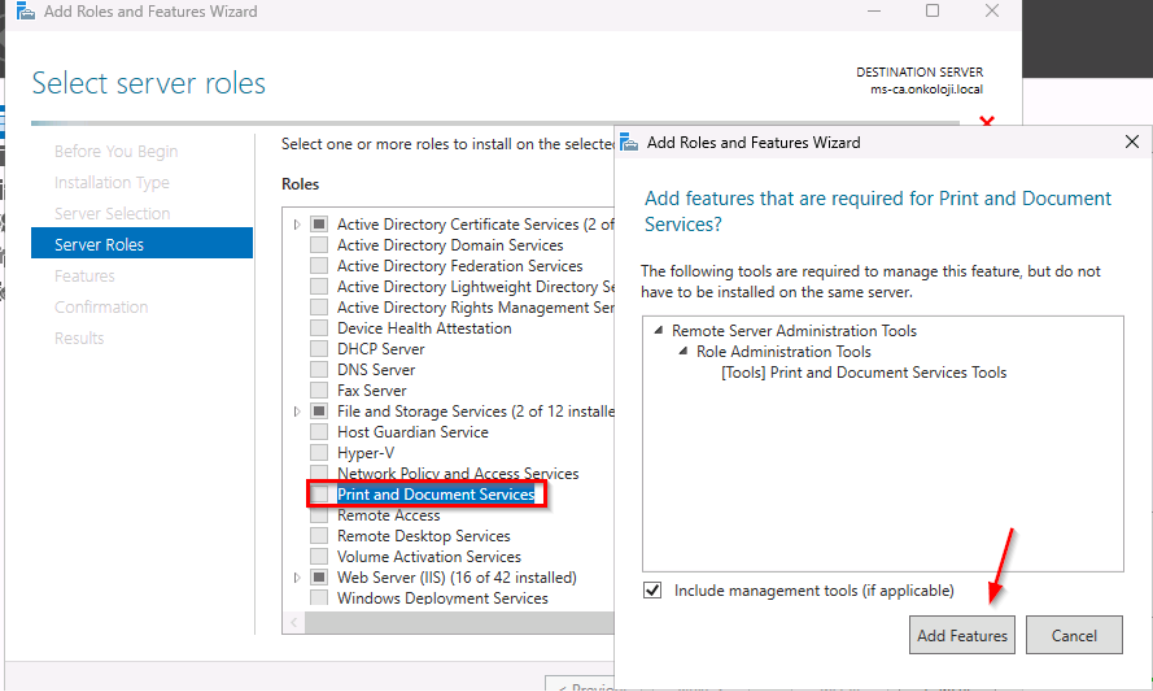Image resolution: width=1153 pixels, height=691 pixels.
Task: Go to Features step in sidebar
Action: click(x=85, y=276)
